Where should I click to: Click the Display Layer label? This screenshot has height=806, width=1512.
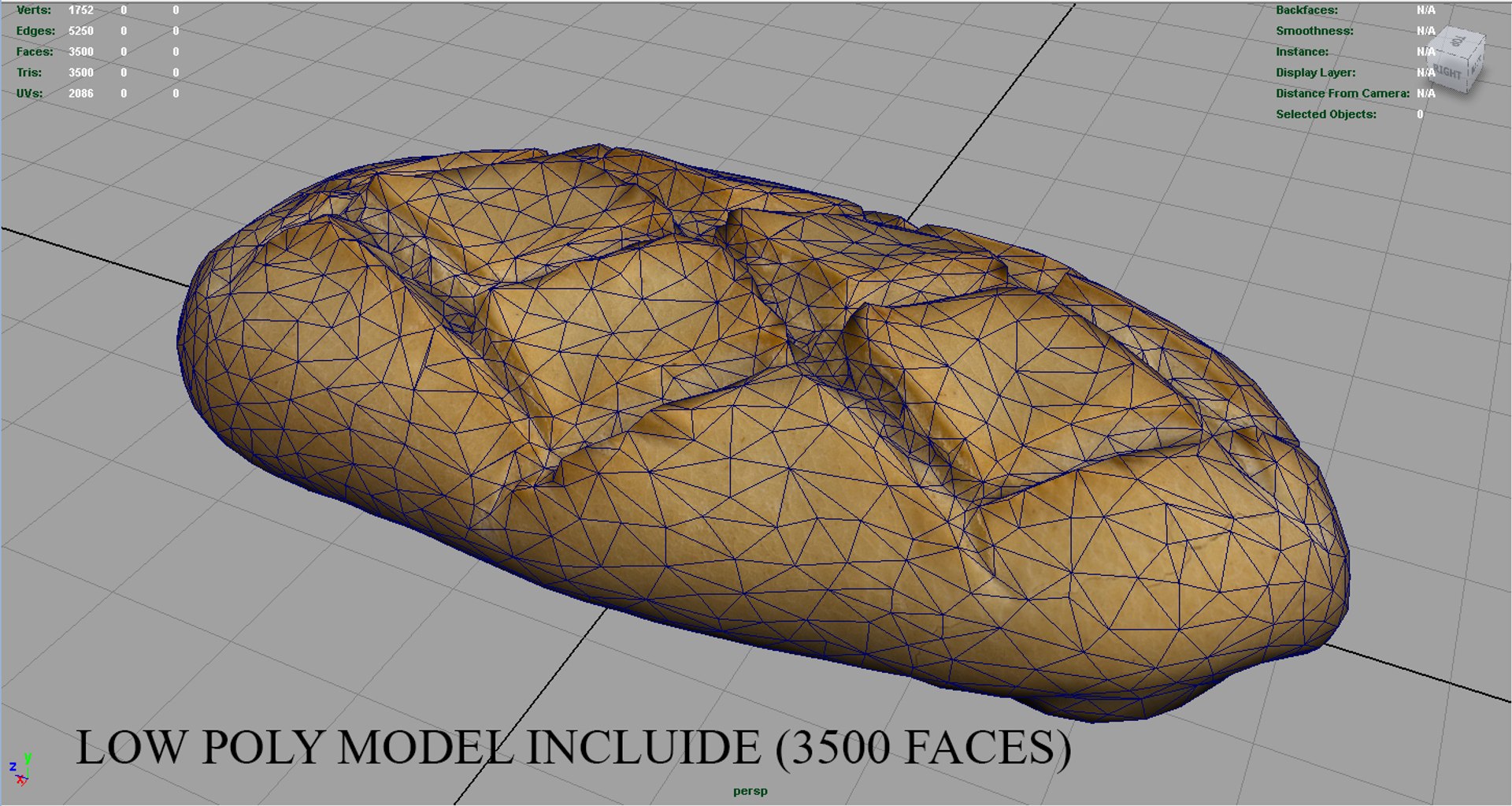click(x=1316, y=72)
